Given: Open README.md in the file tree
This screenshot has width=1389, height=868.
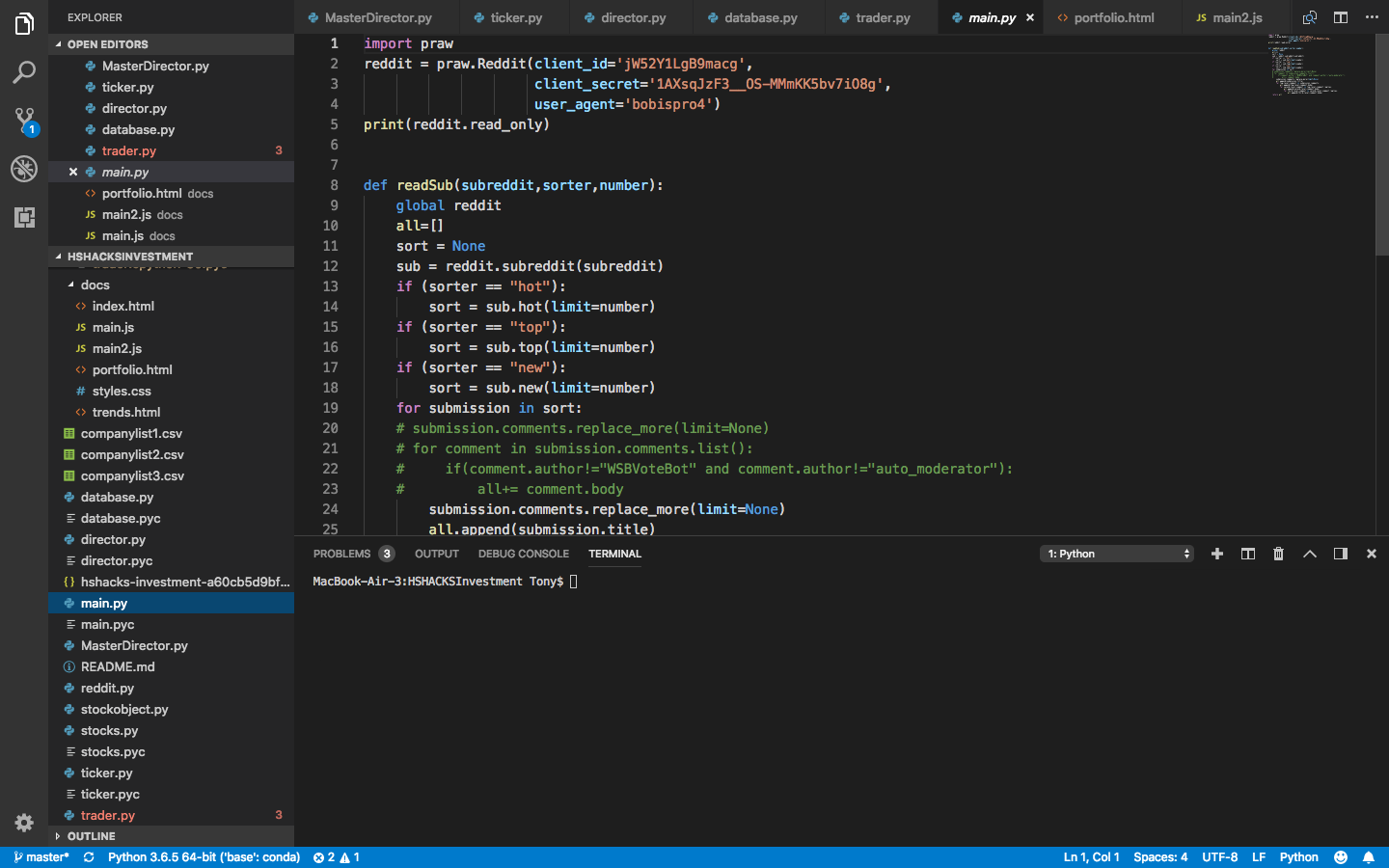Looking at the screenshot, I should coord(172,666).
